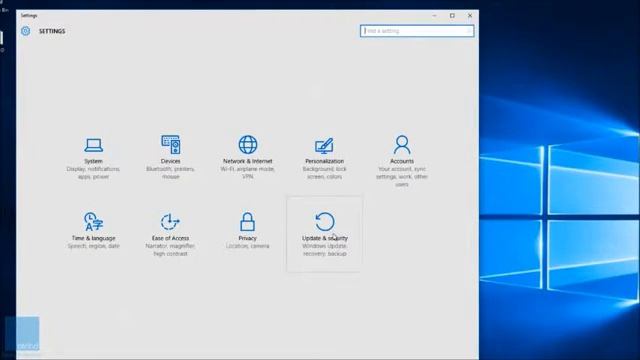Click 'Bluetooth, printers, mouse' description
The height and width of the screenshot is (360, 640).
point(171,173)
